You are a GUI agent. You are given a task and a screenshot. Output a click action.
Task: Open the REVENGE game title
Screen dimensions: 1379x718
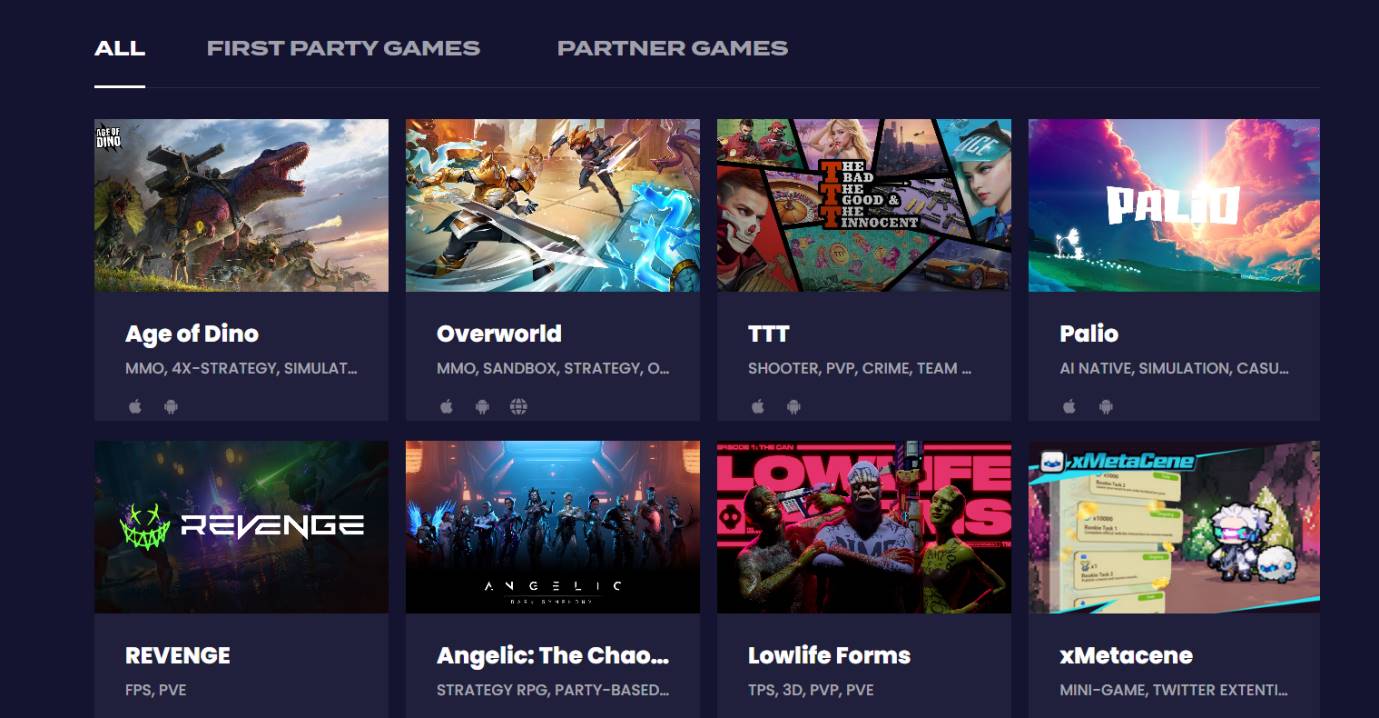coord(177,656)
